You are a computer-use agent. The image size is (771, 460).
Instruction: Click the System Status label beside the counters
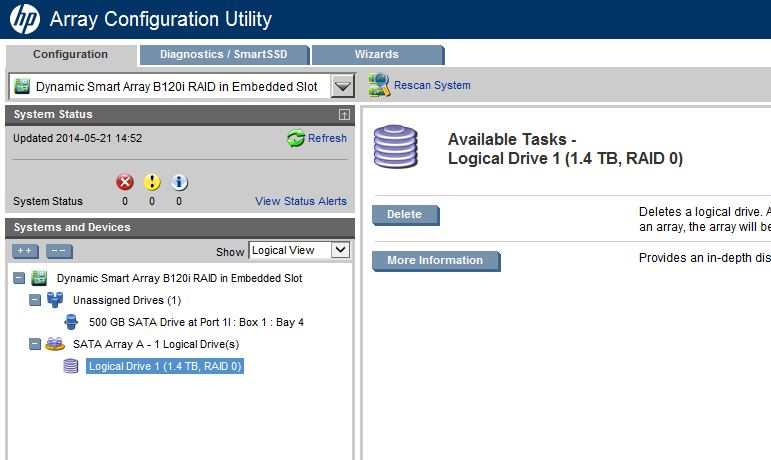(x=48, y=201)
